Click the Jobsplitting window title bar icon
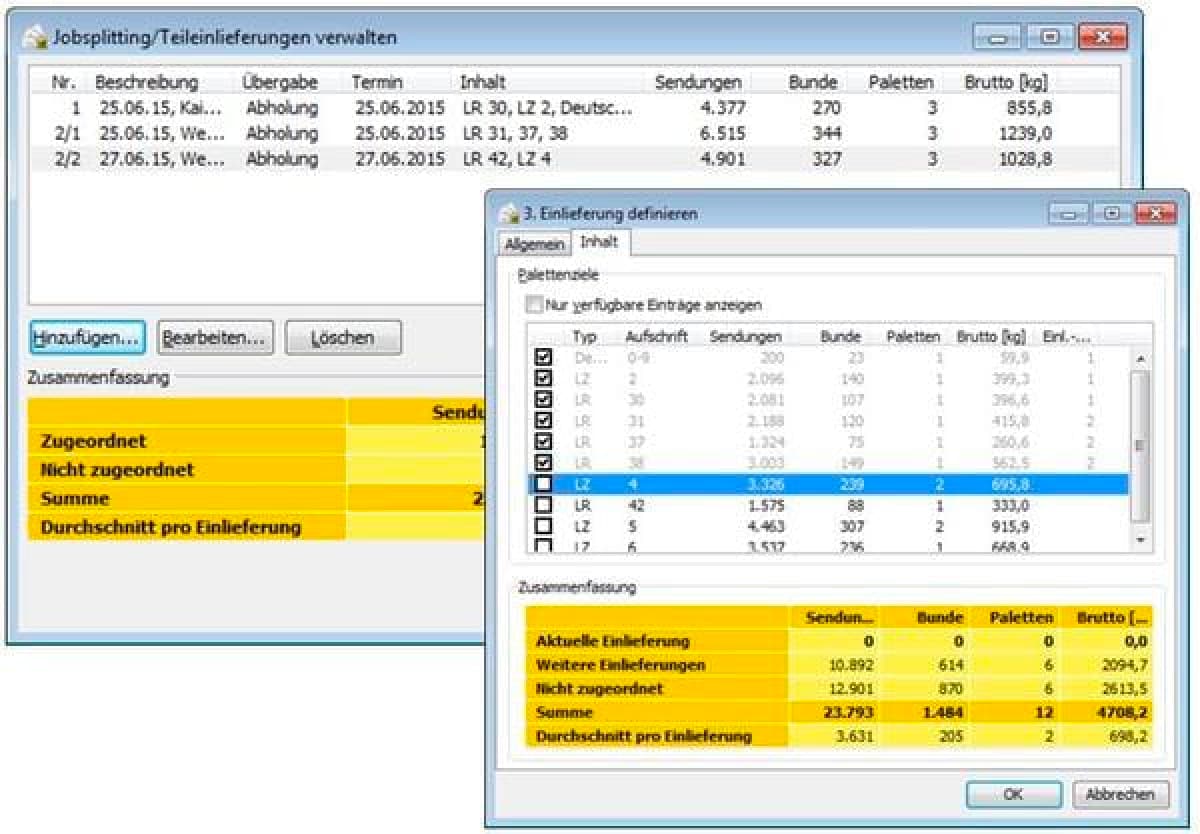The height and width of the screenshot is (834, 1200). coord(35,37)
